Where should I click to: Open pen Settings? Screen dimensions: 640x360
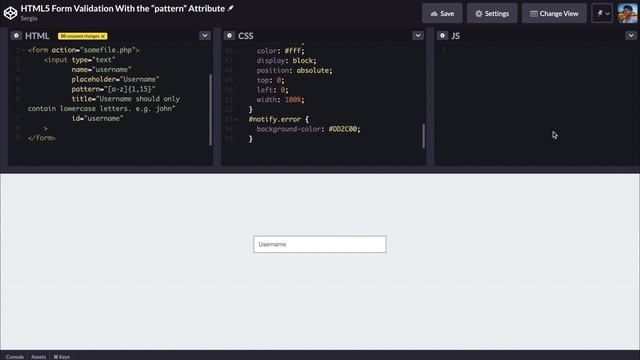[492, 13]
